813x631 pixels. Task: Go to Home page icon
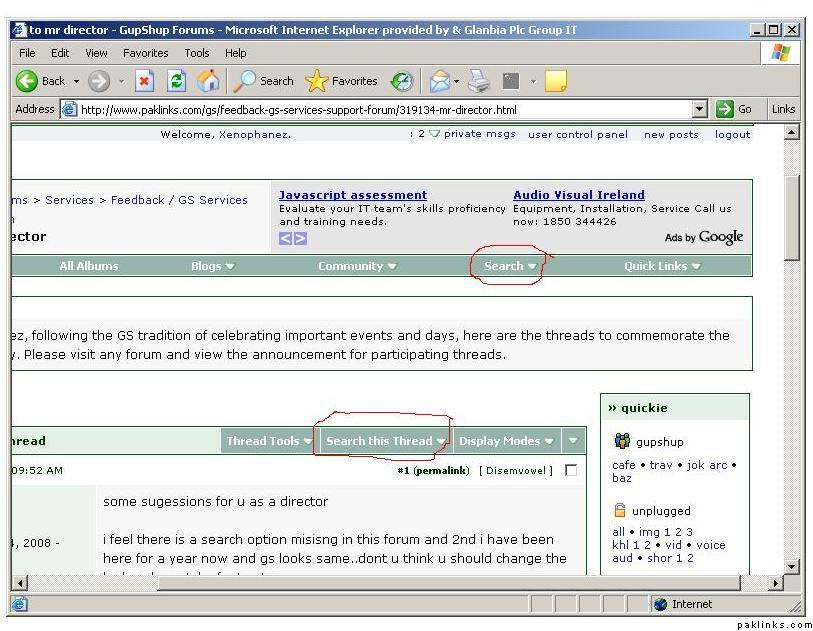click(x=208, y=81)
